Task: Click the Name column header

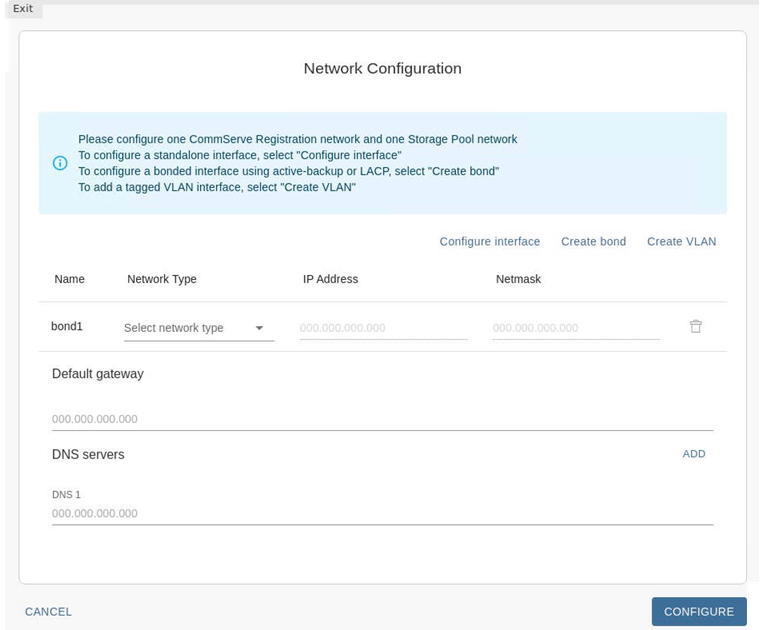Action: pyautogui.click(x=70, y=279)
